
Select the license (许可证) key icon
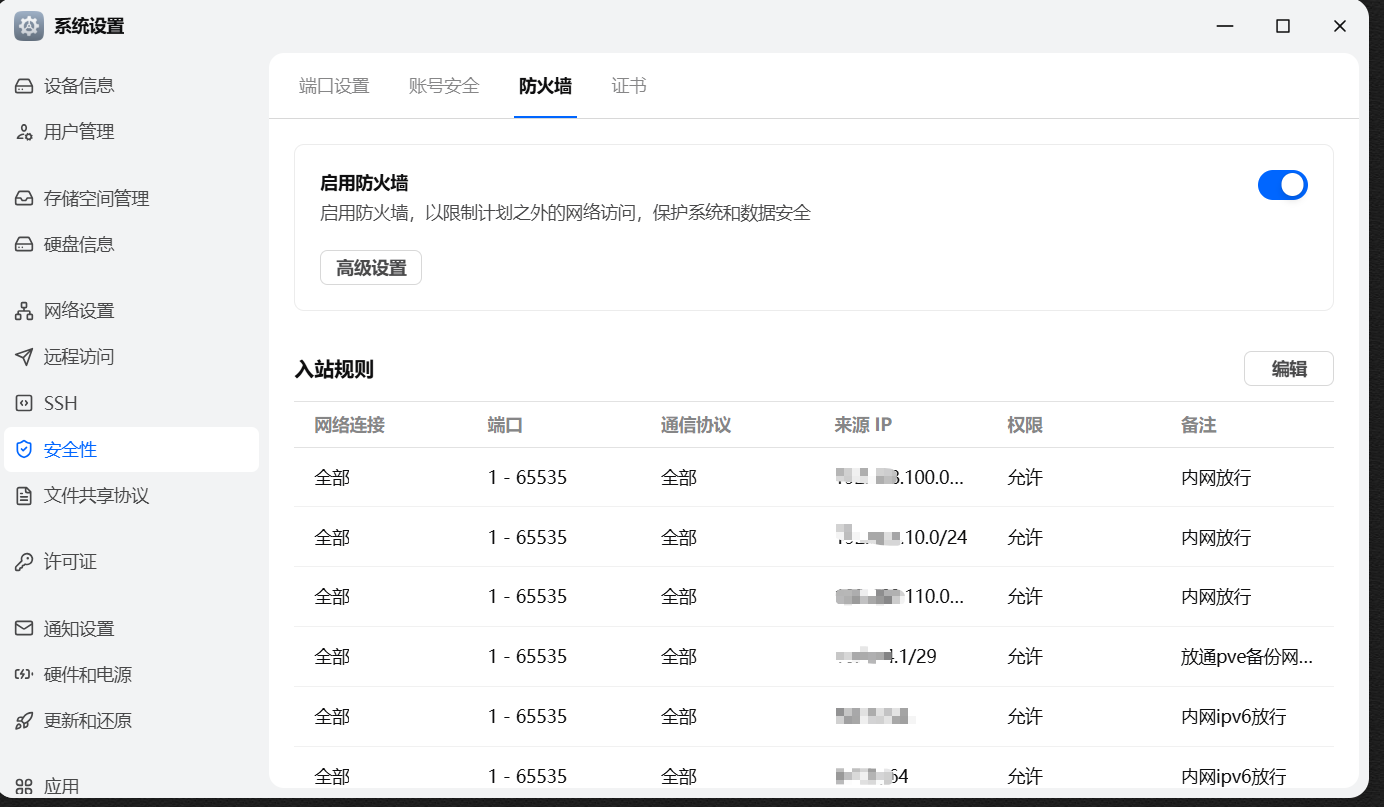coord(24,562)
